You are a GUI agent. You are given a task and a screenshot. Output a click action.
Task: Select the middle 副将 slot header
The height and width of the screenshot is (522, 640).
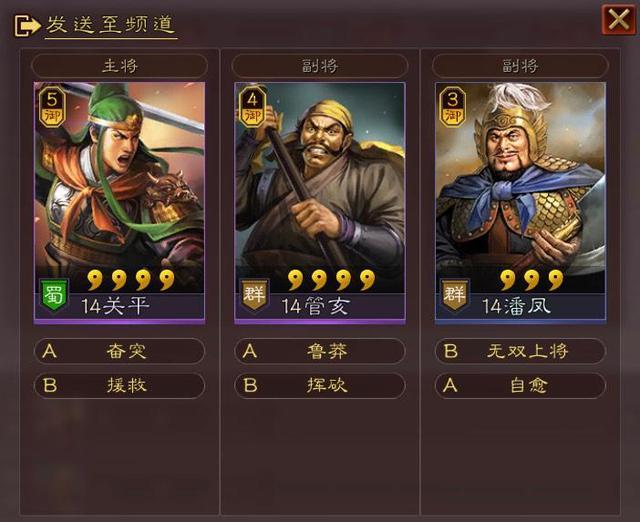tap(320, 66)
